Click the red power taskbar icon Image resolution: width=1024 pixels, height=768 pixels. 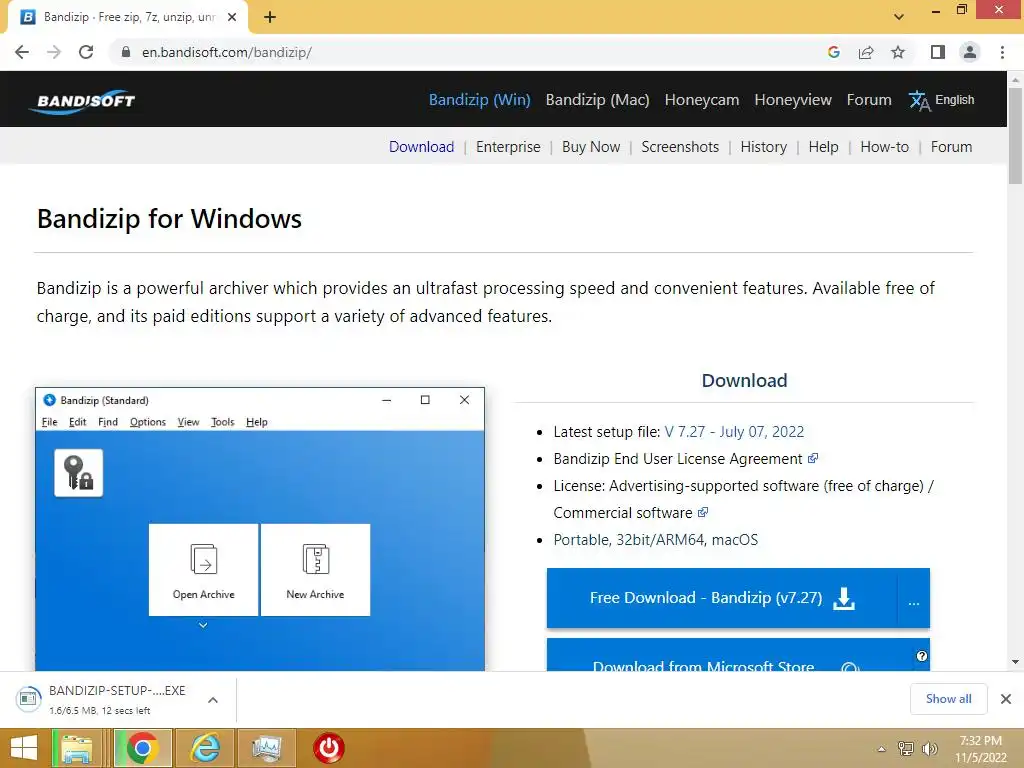click(x=328, y=748)
